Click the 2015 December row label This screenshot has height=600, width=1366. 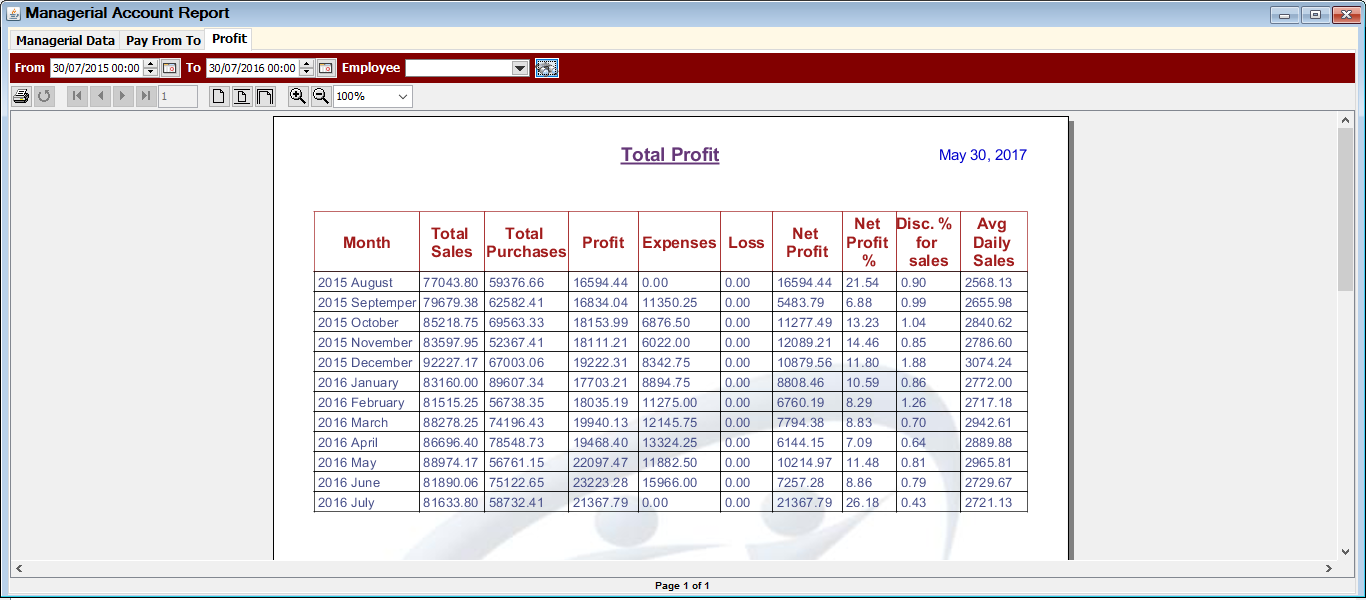tap(365, 363)
